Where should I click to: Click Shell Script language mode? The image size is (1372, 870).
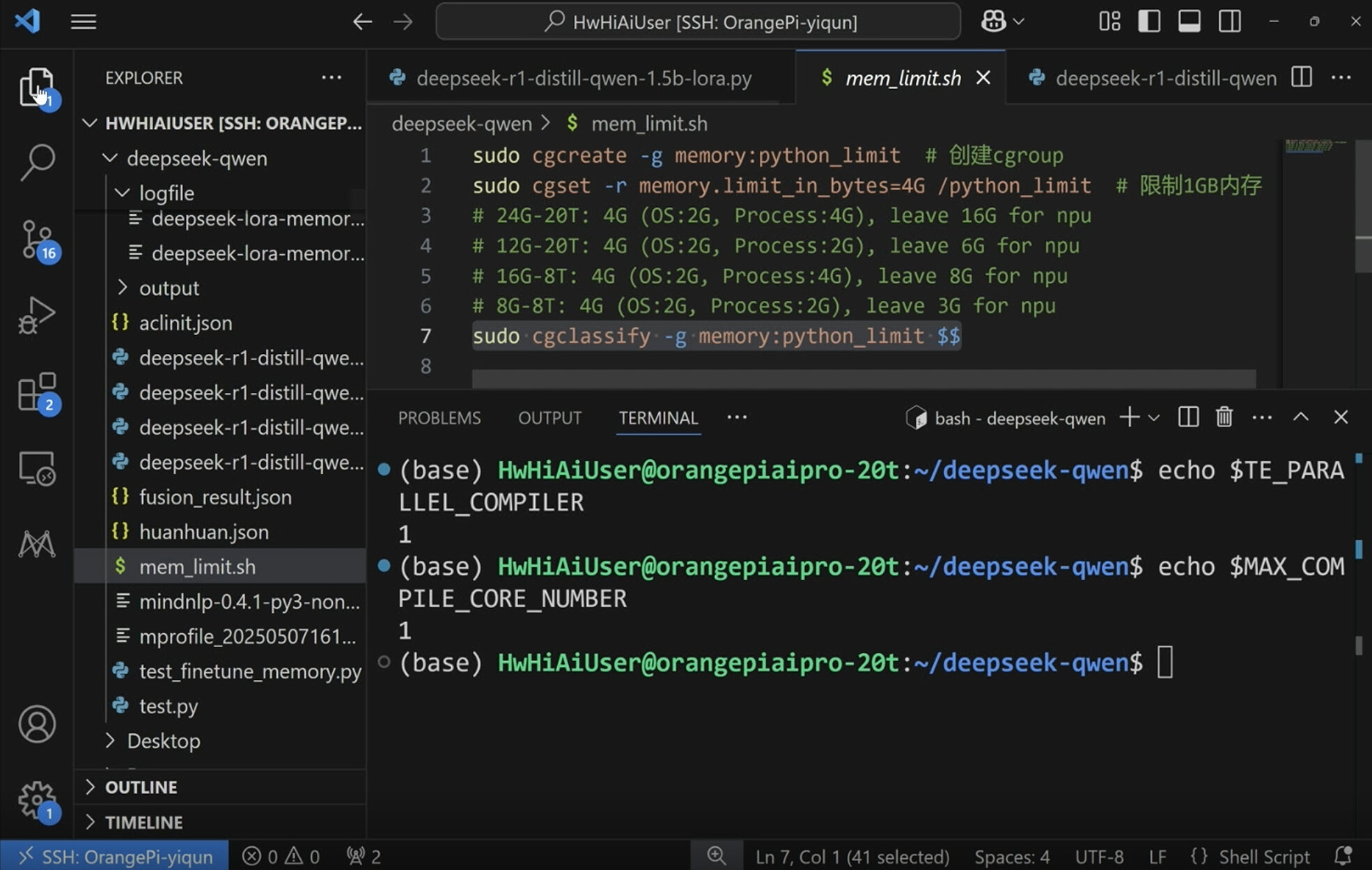coord(1263,856)
